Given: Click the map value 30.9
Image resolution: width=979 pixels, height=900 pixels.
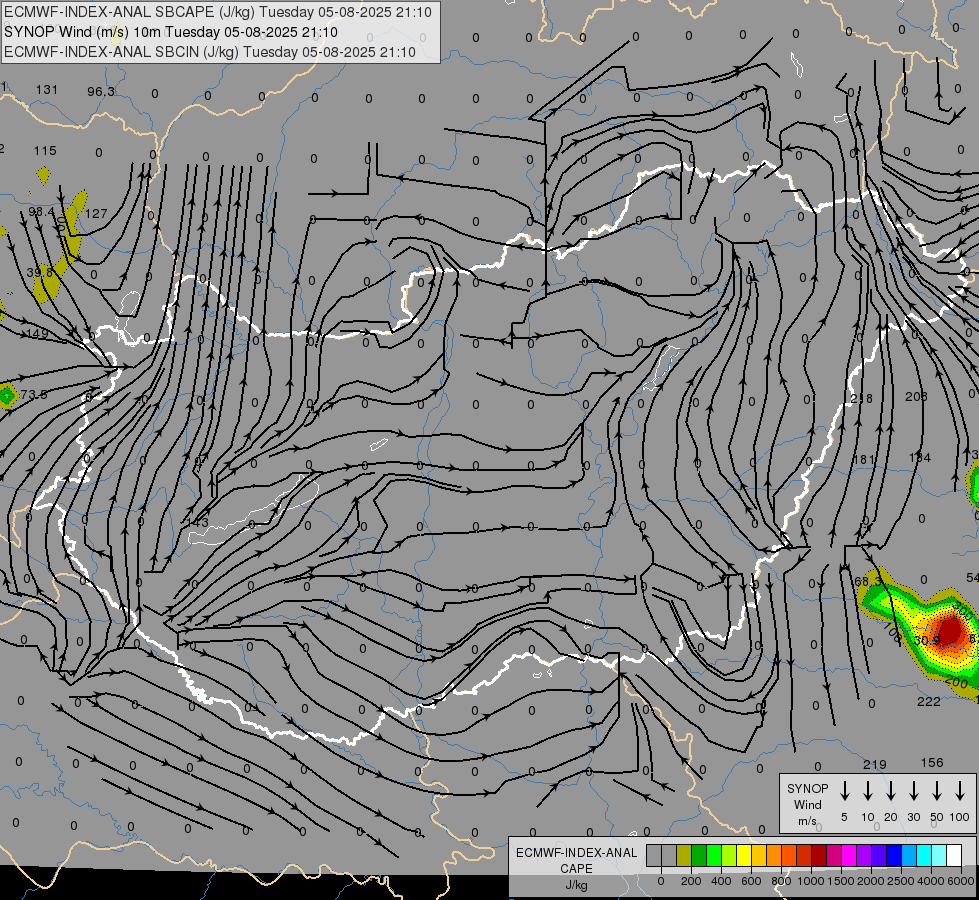Looking at the screenshot, I should [x=927, y=641].
